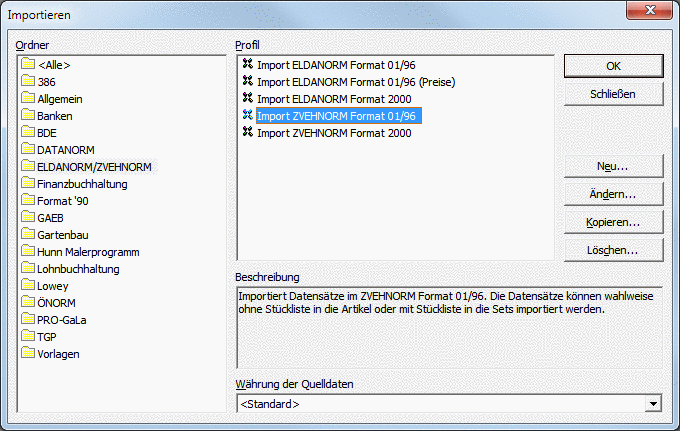This screenshot has width=680, height=431.
Task: Pick Import ZVEHNORM Format 2000 profile text
Action: tap(334, 133)
